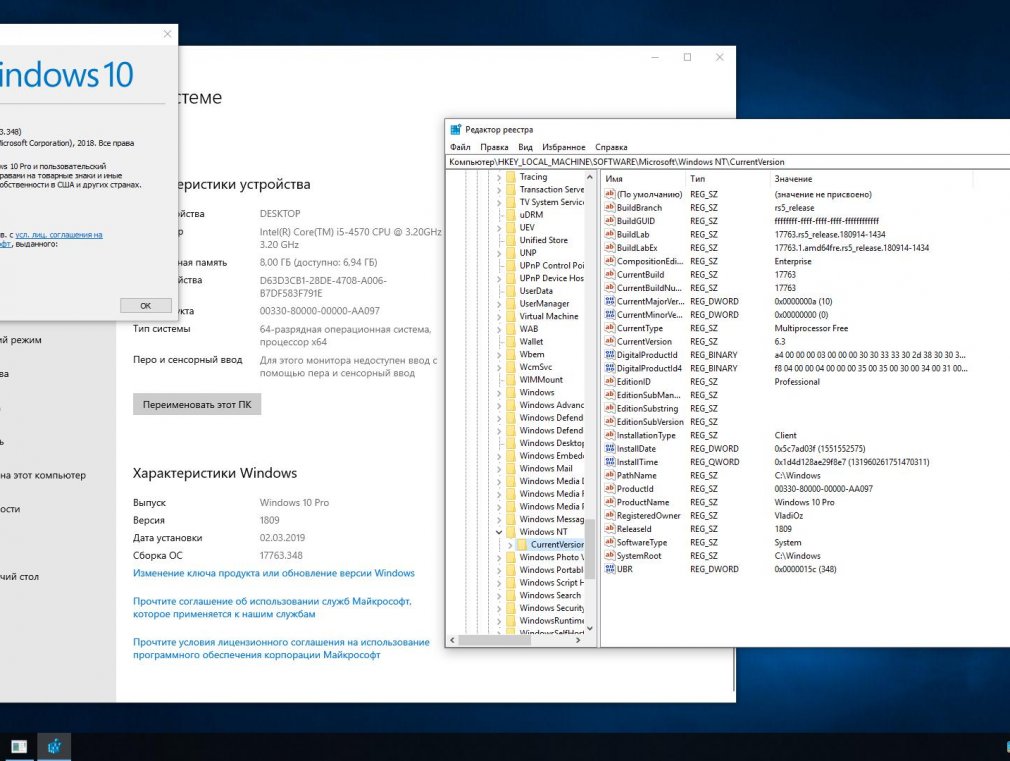Screen dimensions: 1010x761
Task: Expand the Tracing tree node
Action: pyautogui.click(x=499, y=177)
